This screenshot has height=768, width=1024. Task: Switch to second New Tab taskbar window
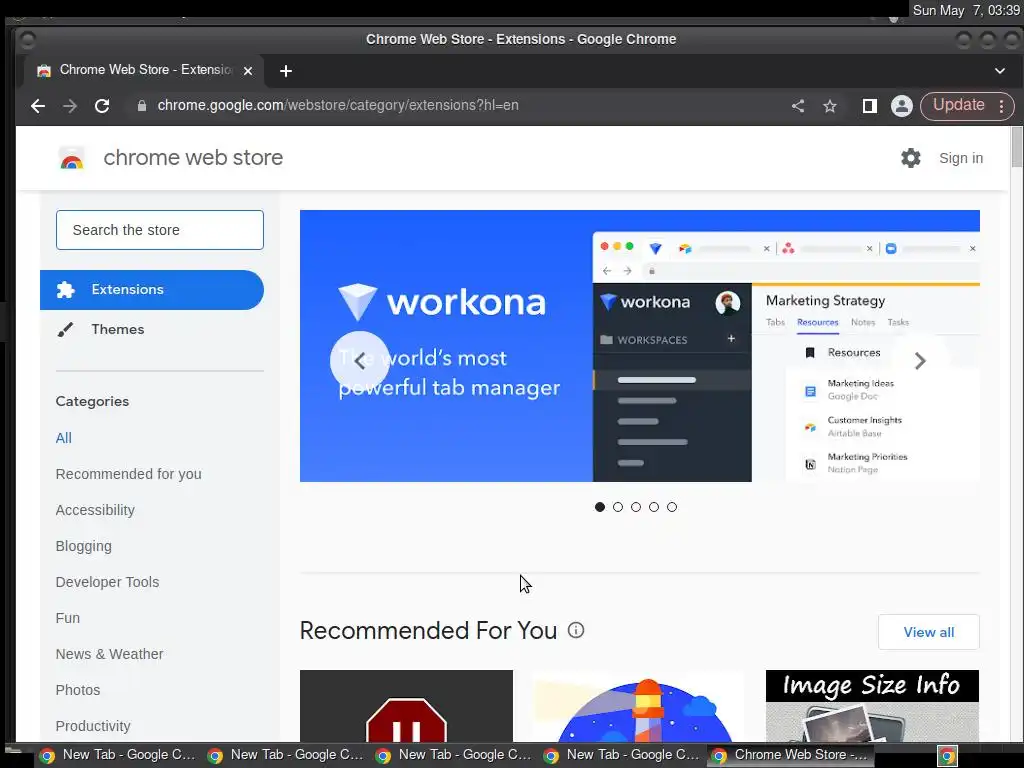click(x=286, y=756)
